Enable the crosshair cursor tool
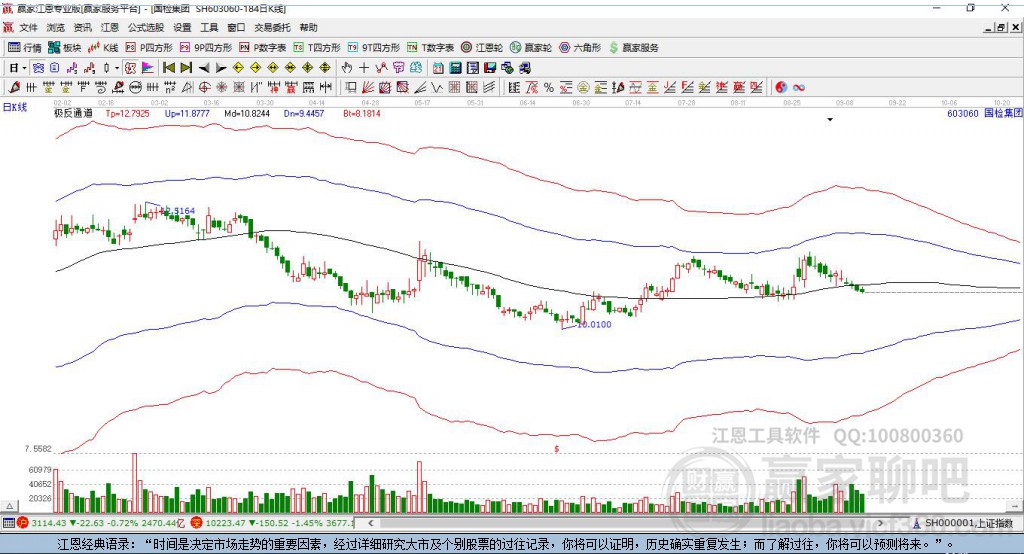Viewport: 1024px width, 554px height. 364,67
